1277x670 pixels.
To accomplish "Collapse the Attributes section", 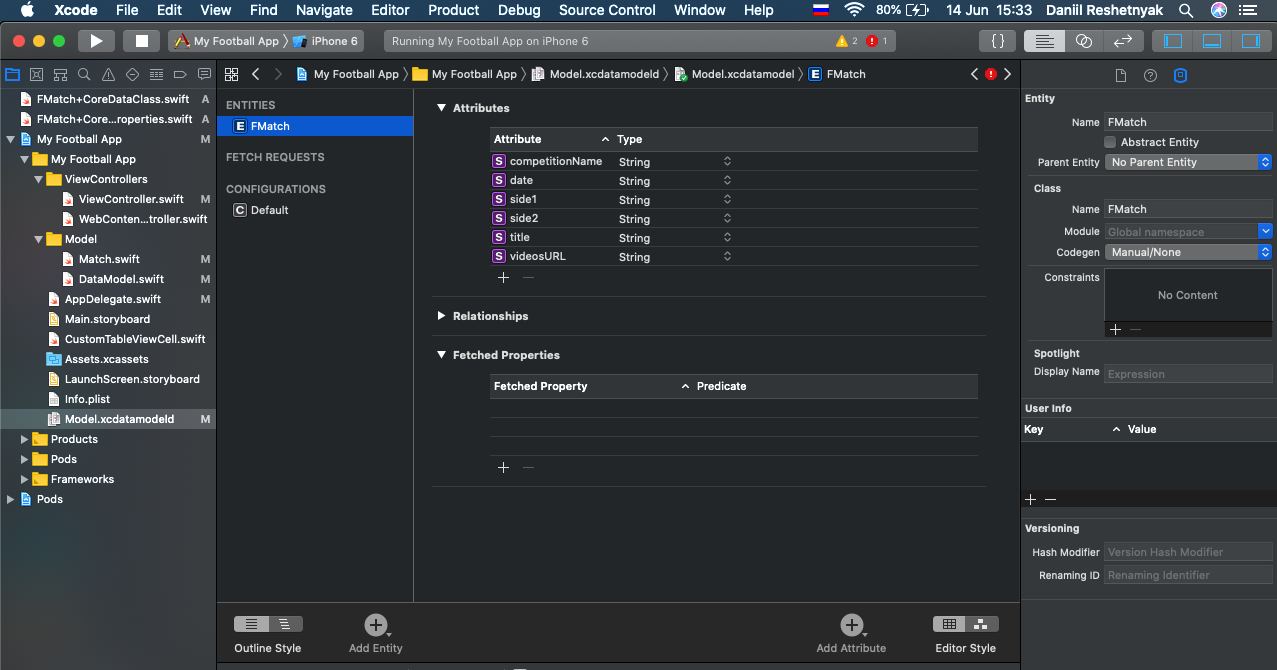I will pos(441,108).
